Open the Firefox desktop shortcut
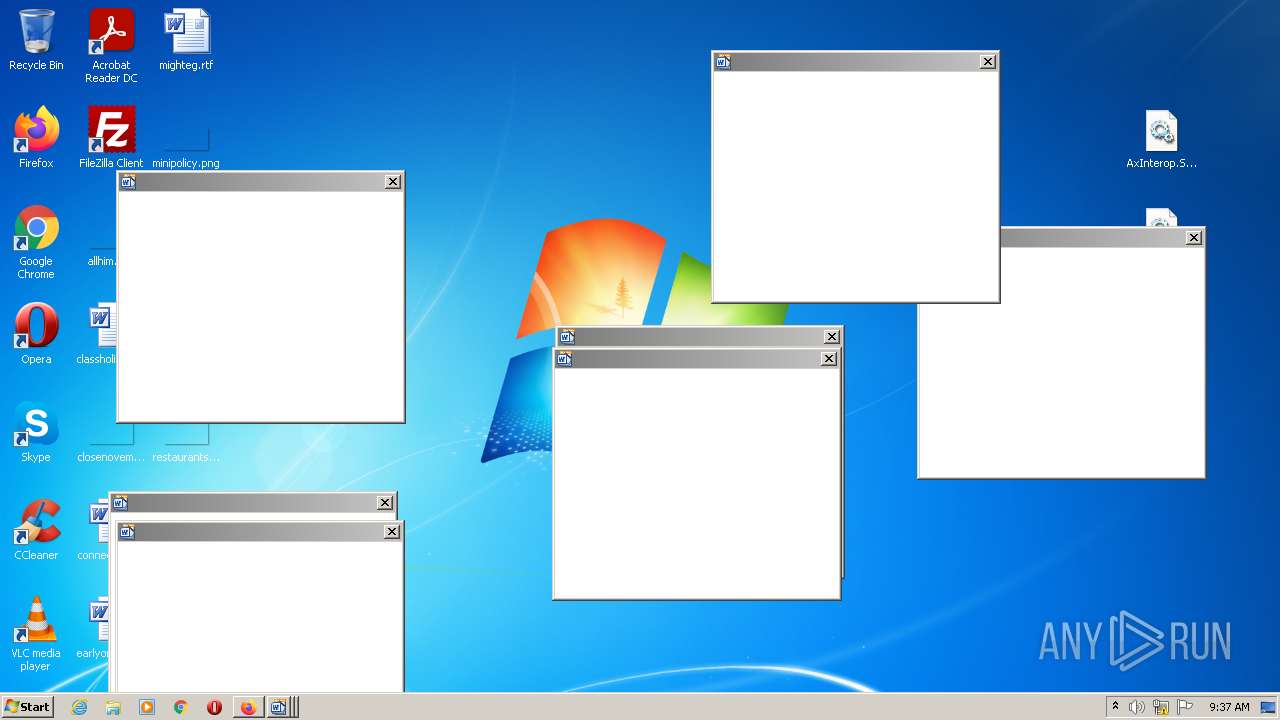 click(x=36, y=138)
